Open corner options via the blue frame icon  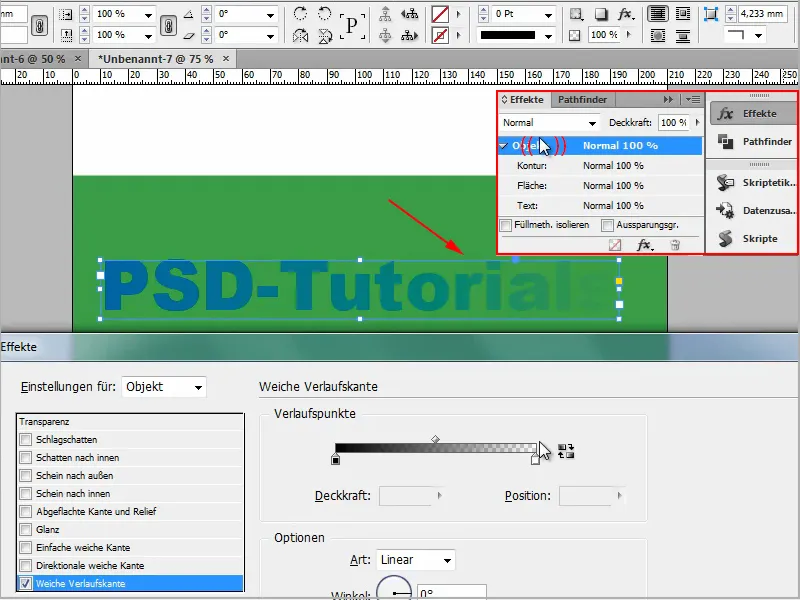click(711, 14)
